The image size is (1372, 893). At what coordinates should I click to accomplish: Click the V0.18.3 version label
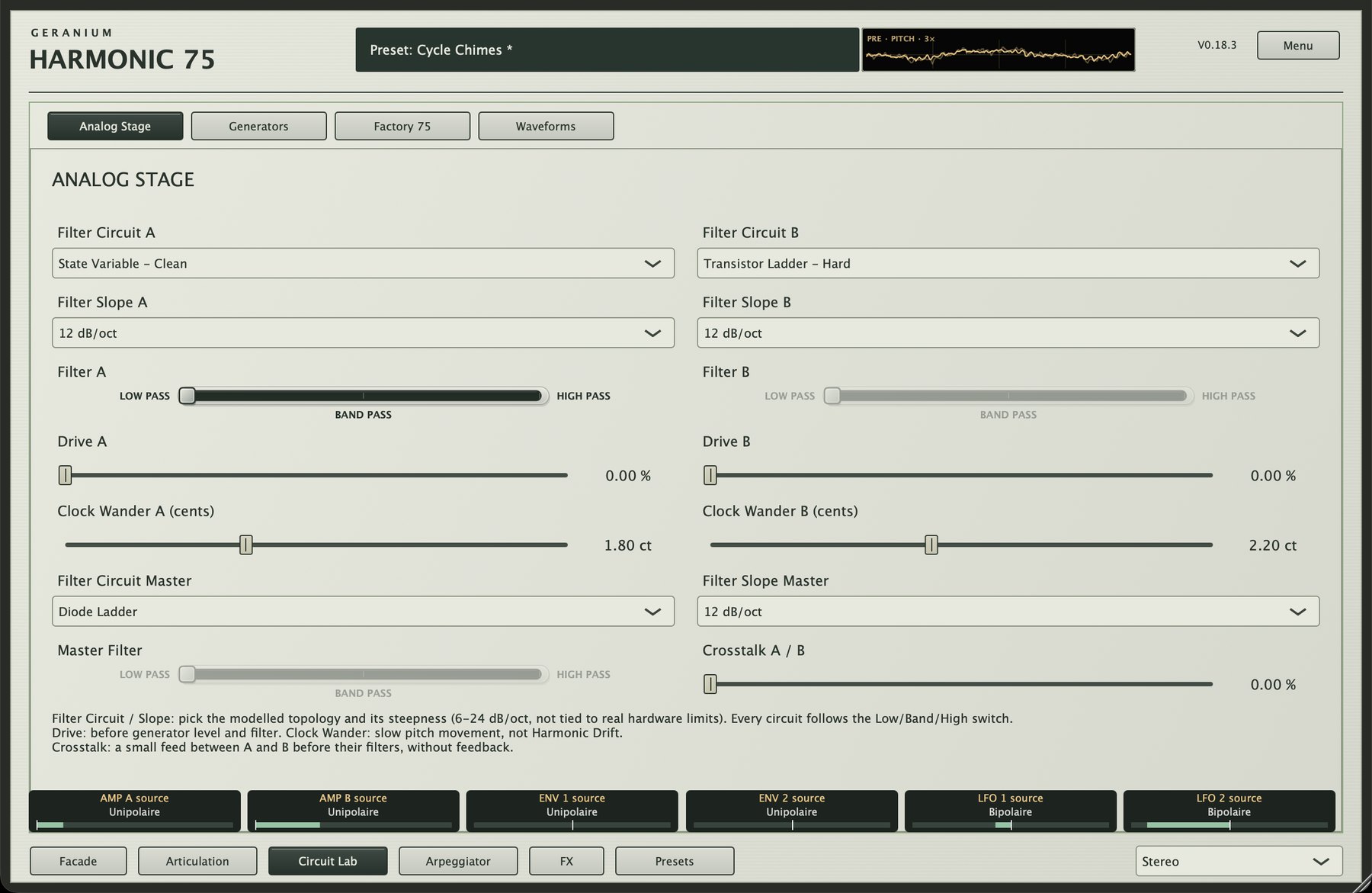1217,45
